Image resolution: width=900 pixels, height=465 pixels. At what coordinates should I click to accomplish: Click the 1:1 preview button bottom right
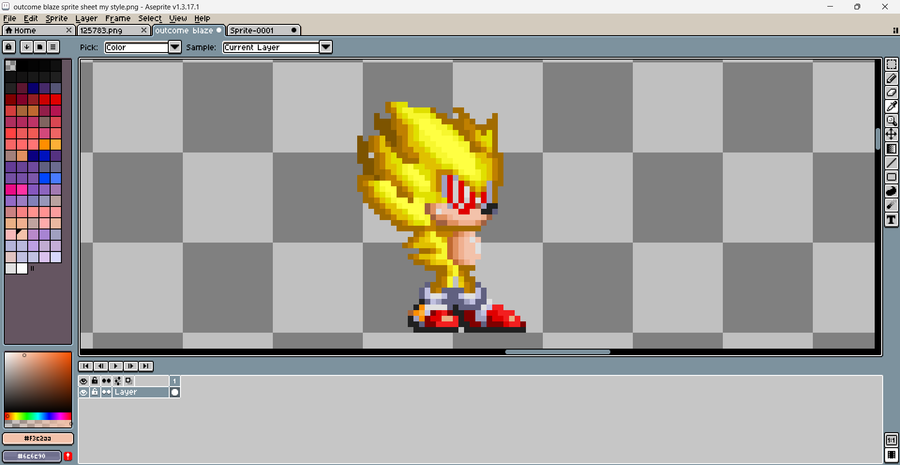click(891, 441)
